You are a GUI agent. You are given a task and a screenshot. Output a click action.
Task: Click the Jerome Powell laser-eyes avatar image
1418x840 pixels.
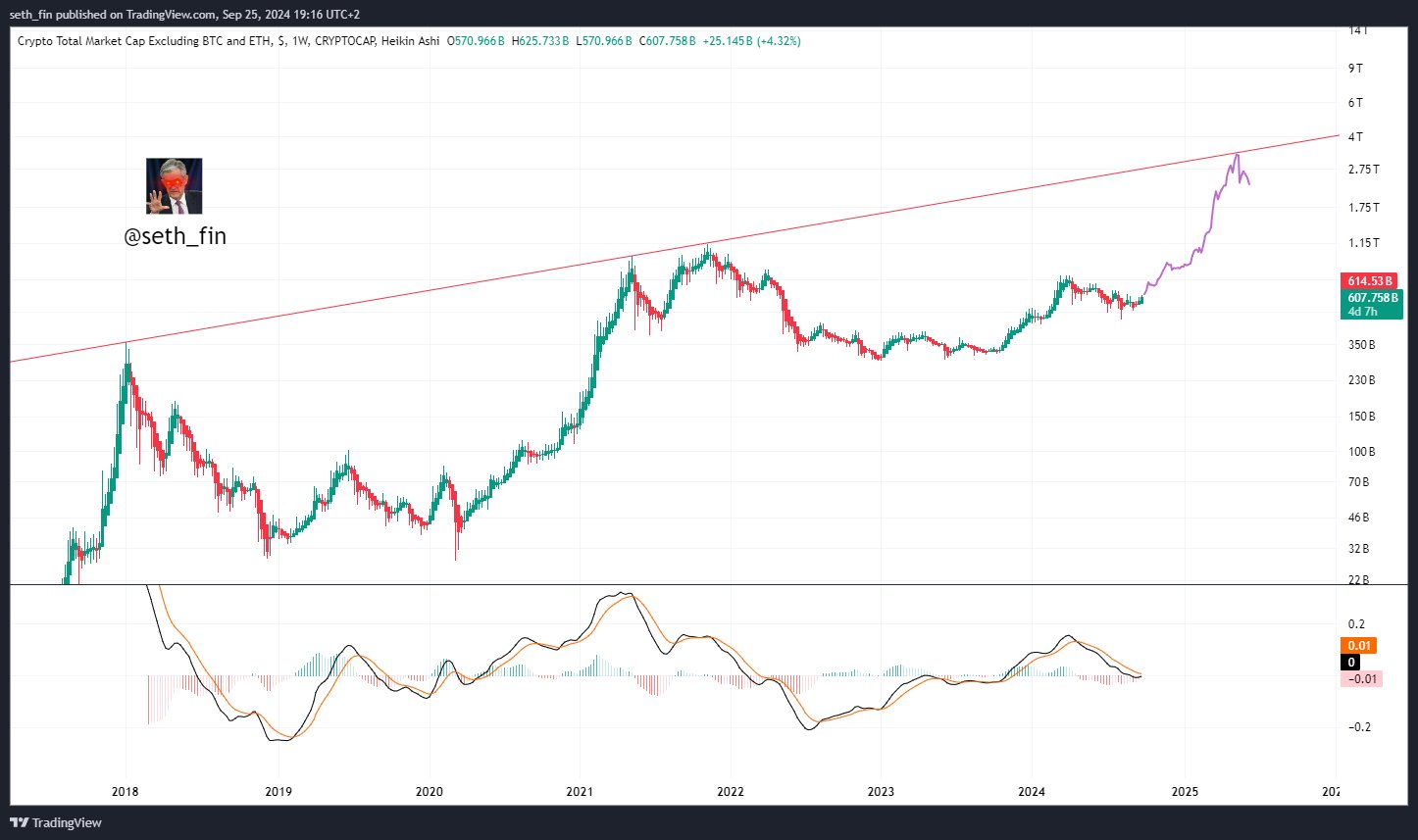(175, 186)
